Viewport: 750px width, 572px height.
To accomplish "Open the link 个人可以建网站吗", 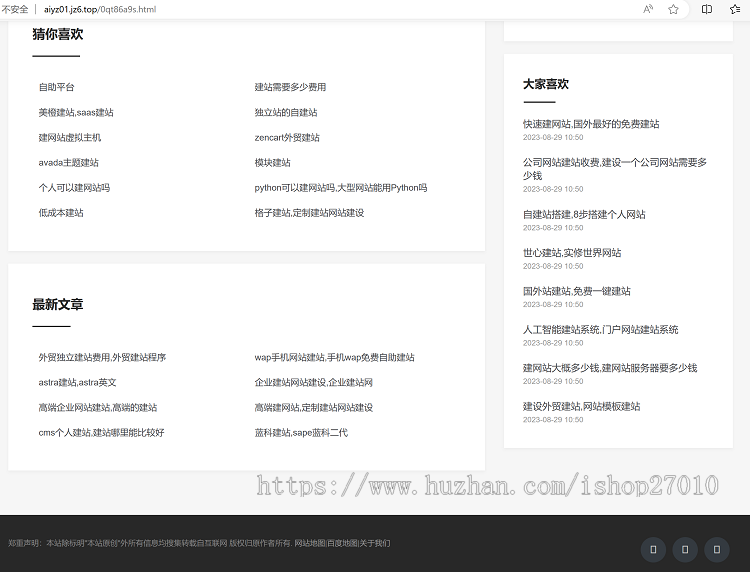I will (x=74, y=187).
